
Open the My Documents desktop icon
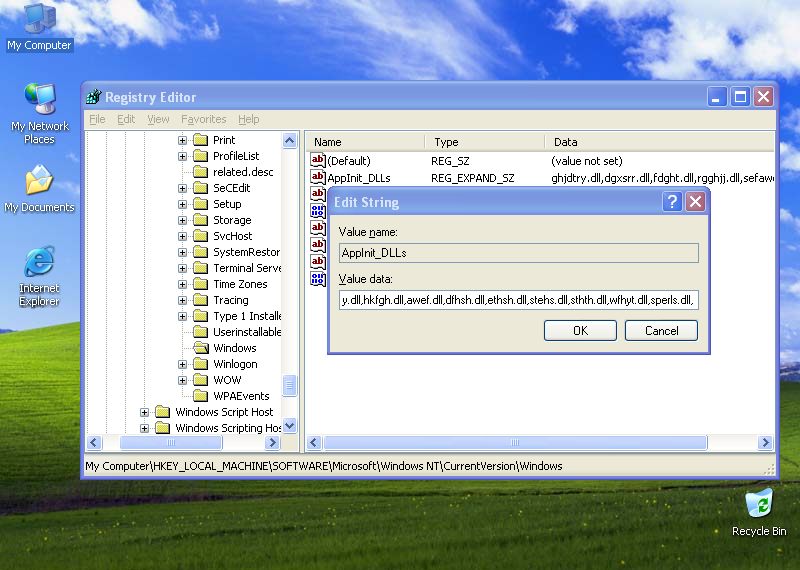pyautogui.click(x=39, y=188)
